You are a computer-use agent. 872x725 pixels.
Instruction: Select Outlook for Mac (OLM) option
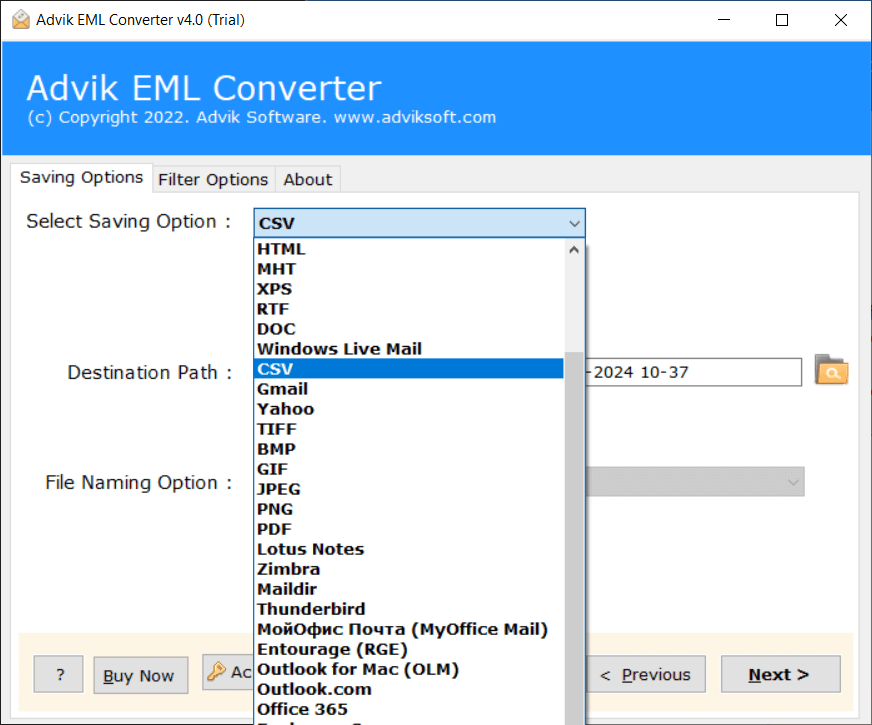(409, 669)
